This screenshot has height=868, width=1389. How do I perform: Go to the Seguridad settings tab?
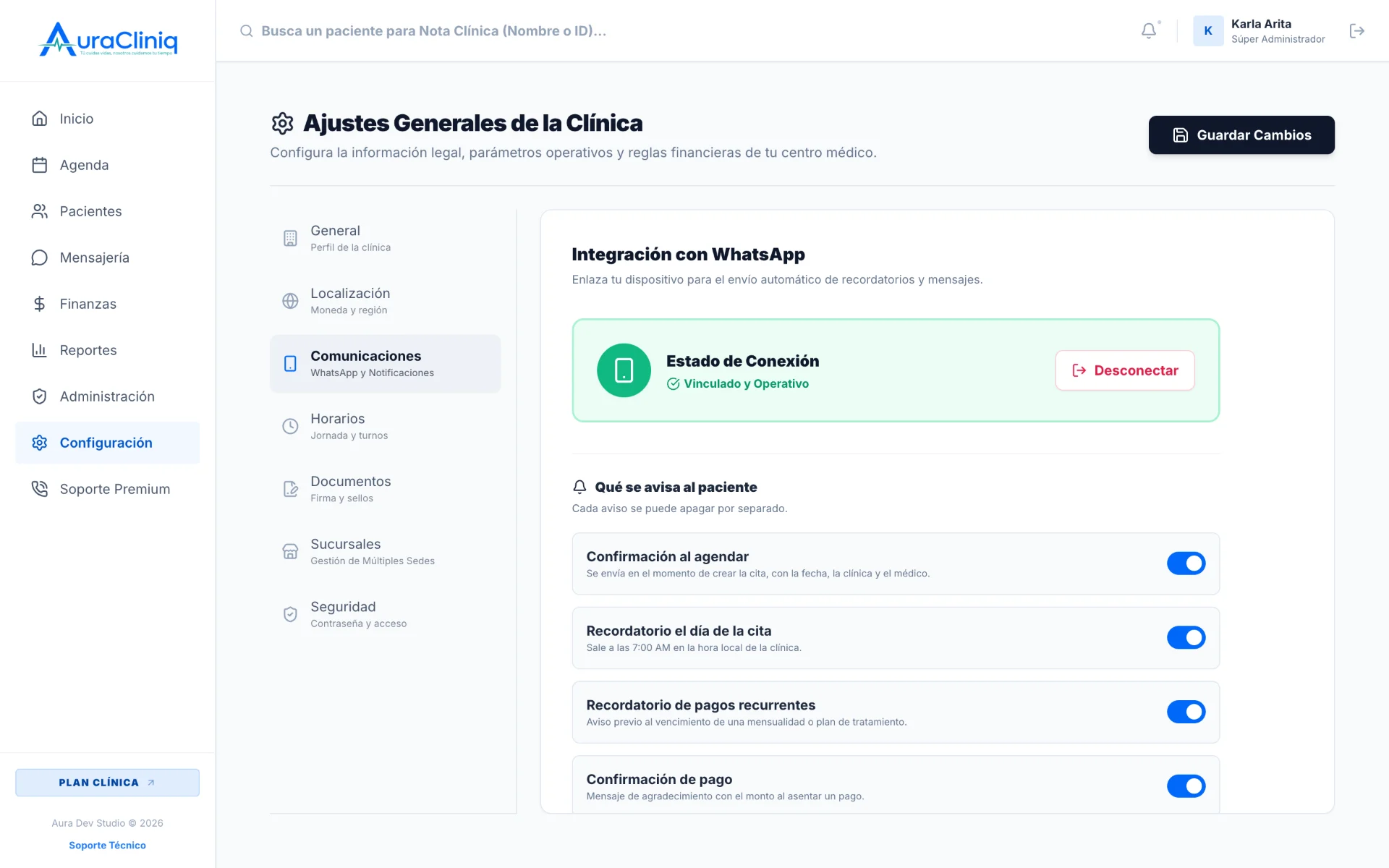pos(385,614)
